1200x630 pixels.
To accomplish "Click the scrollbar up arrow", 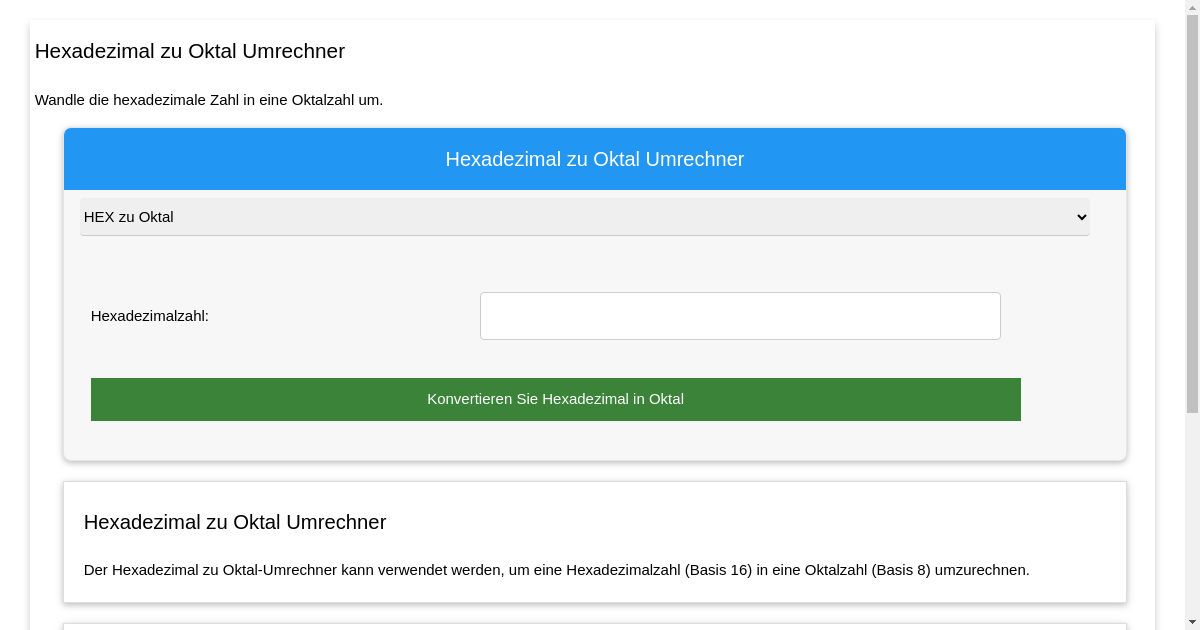I will [1192, 7].
